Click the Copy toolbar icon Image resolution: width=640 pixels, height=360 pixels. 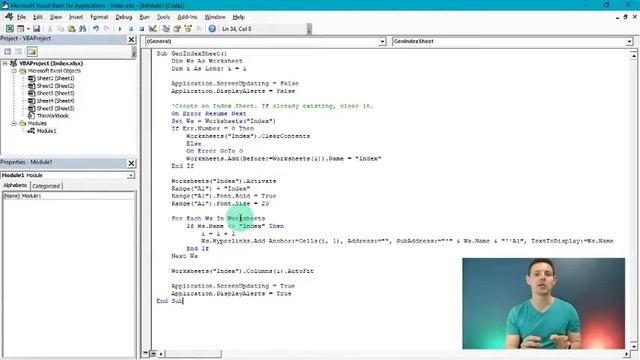(x=60, y=29)
